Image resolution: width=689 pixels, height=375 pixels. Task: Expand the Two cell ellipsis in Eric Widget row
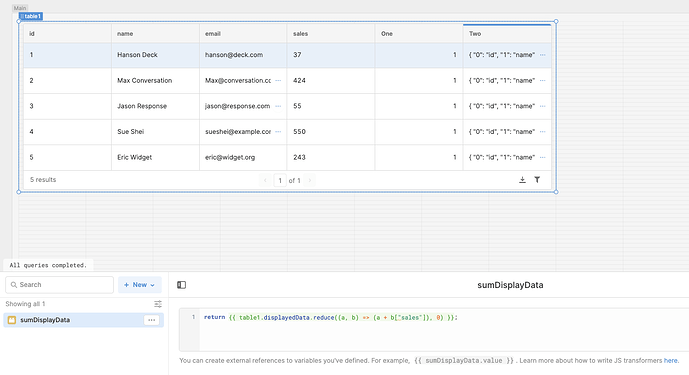coord(543,157)
